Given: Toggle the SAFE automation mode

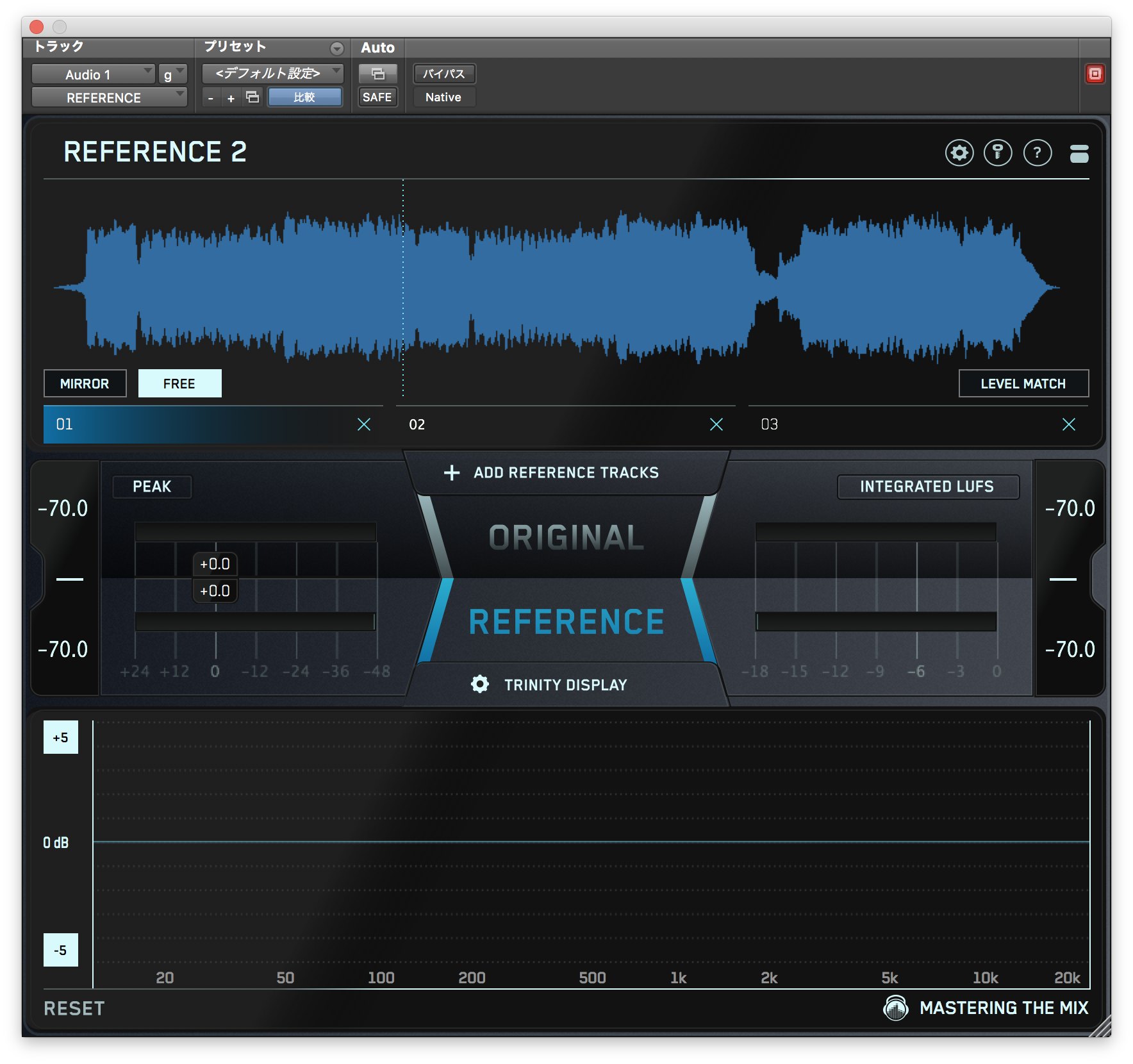Looking at the screenshot, I should point(377,97).
